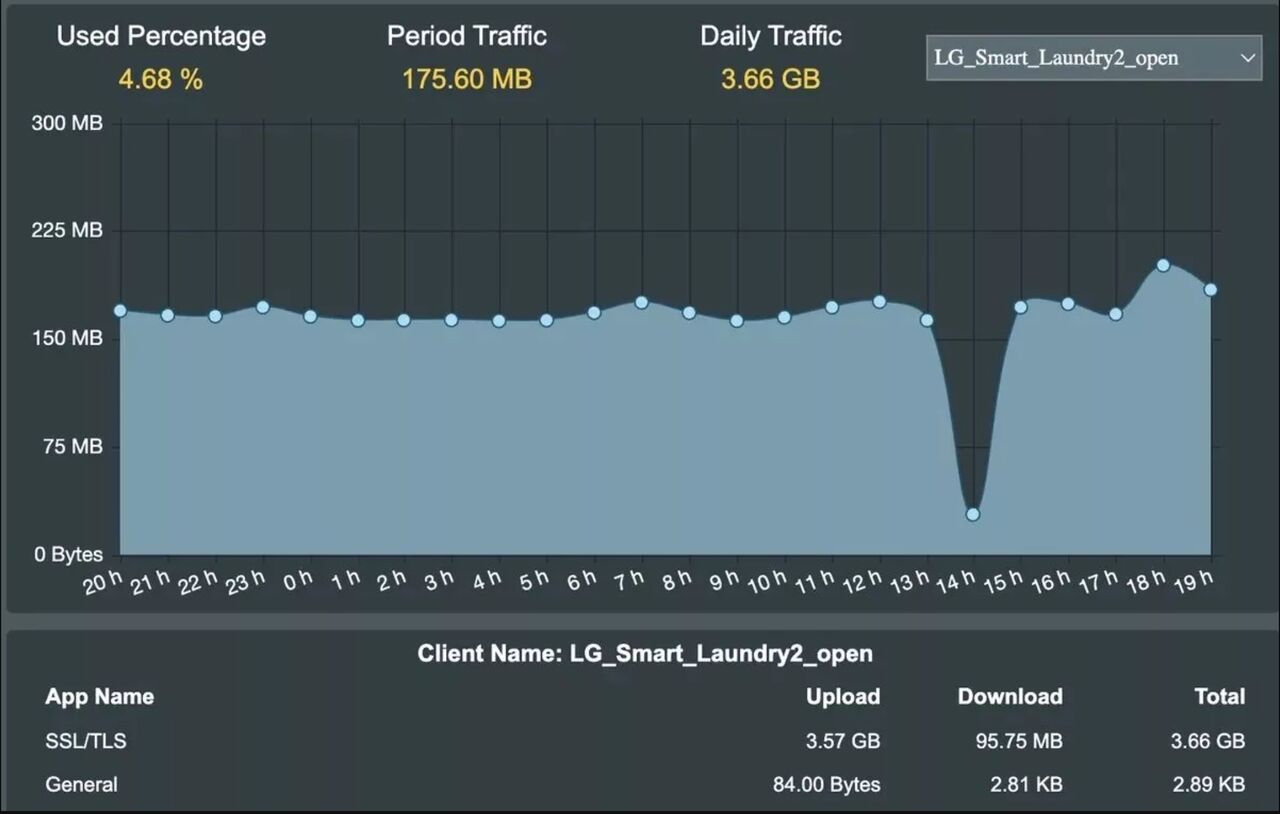Select the 20 h data point

120,310
